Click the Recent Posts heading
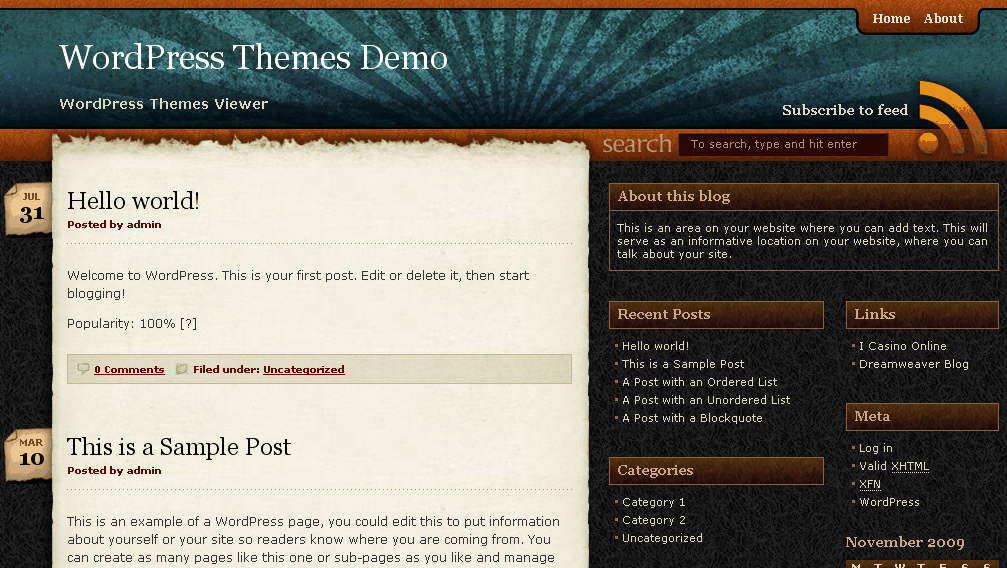The image size is (1007, 568). tap(663, 314)
